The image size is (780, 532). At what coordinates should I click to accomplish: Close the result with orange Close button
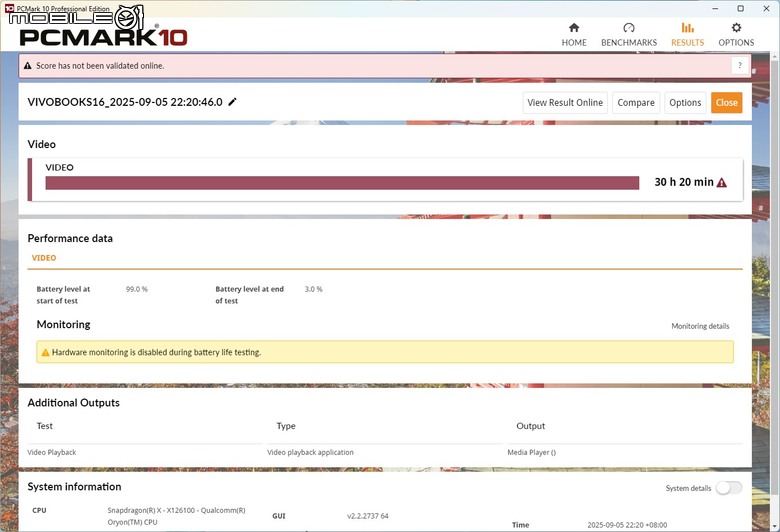point(726,103)
